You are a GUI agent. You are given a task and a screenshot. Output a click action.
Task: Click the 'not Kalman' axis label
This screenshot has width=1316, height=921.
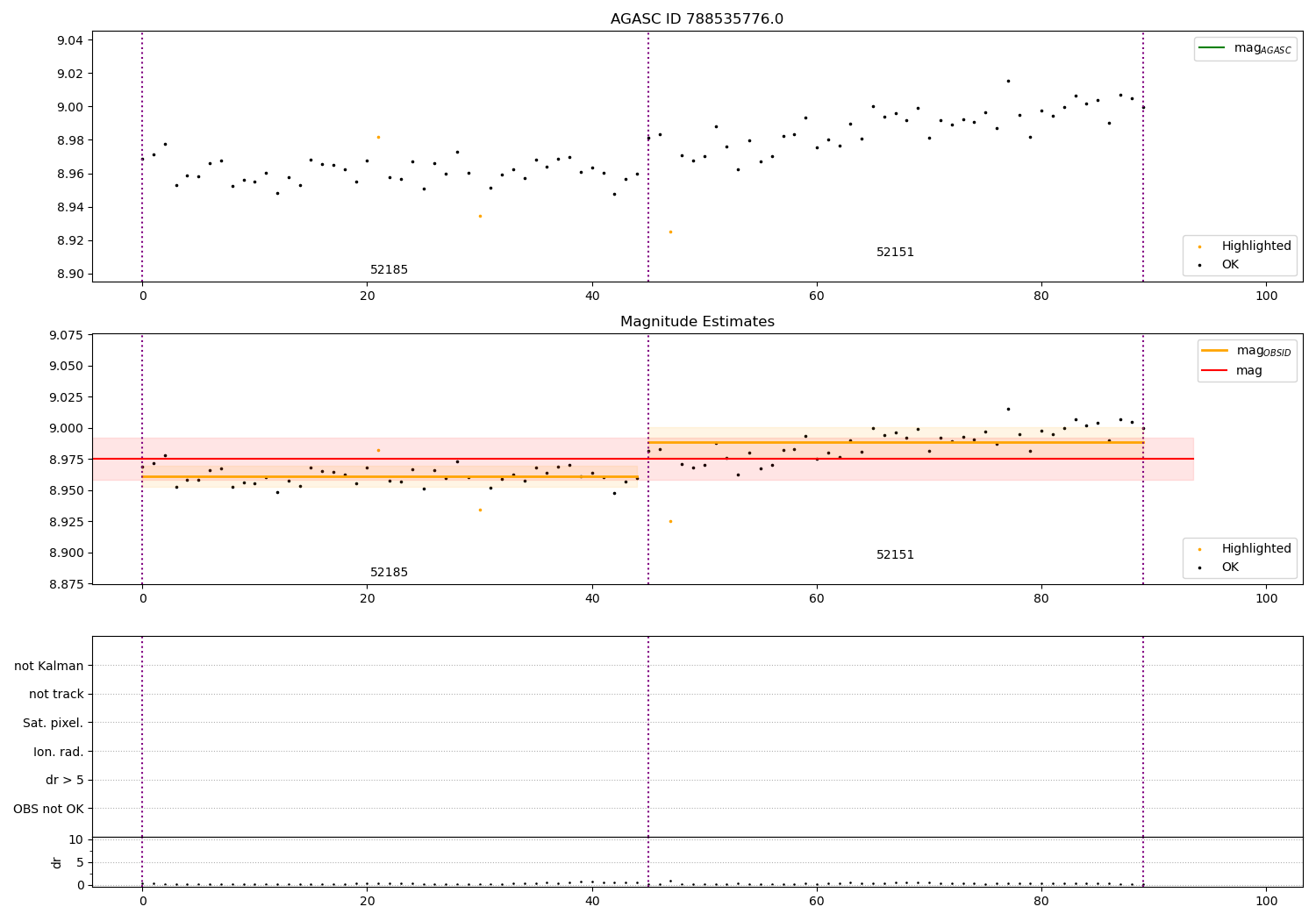click(x=49, y=666)
